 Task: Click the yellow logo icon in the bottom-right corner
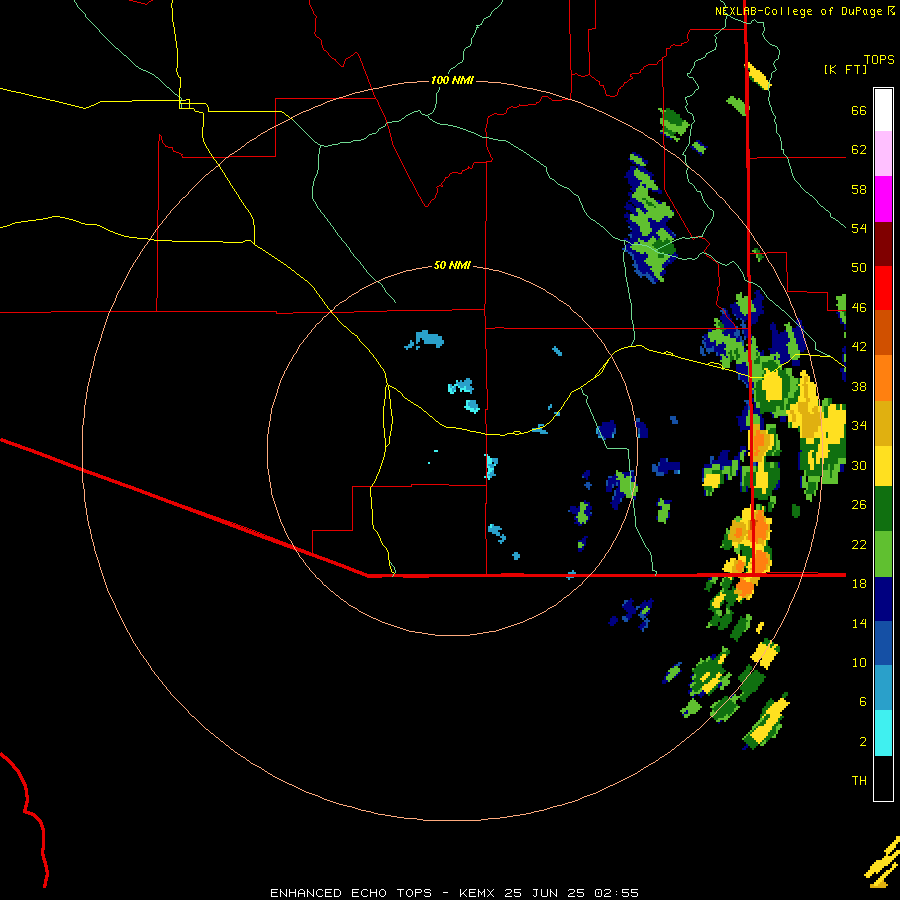(x=883, y=862)
